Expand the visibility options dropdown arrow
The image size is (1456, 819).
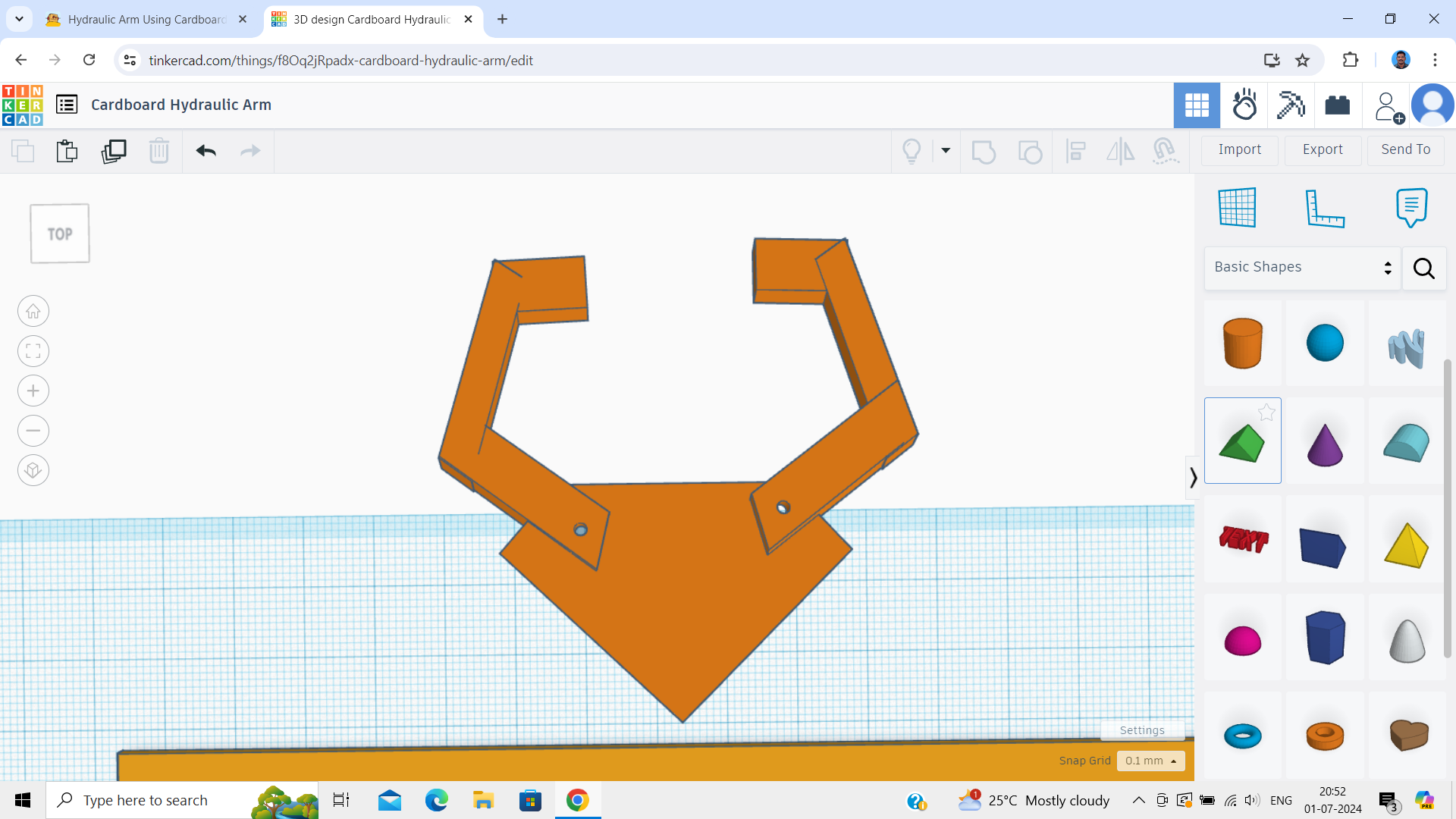point(946,150)
